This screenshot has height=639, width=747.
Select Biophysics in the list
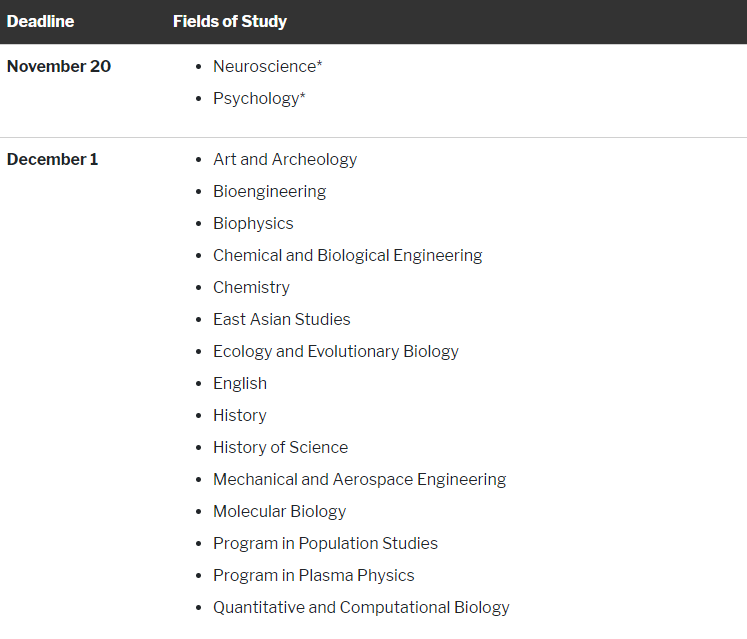tap(253, 223)
